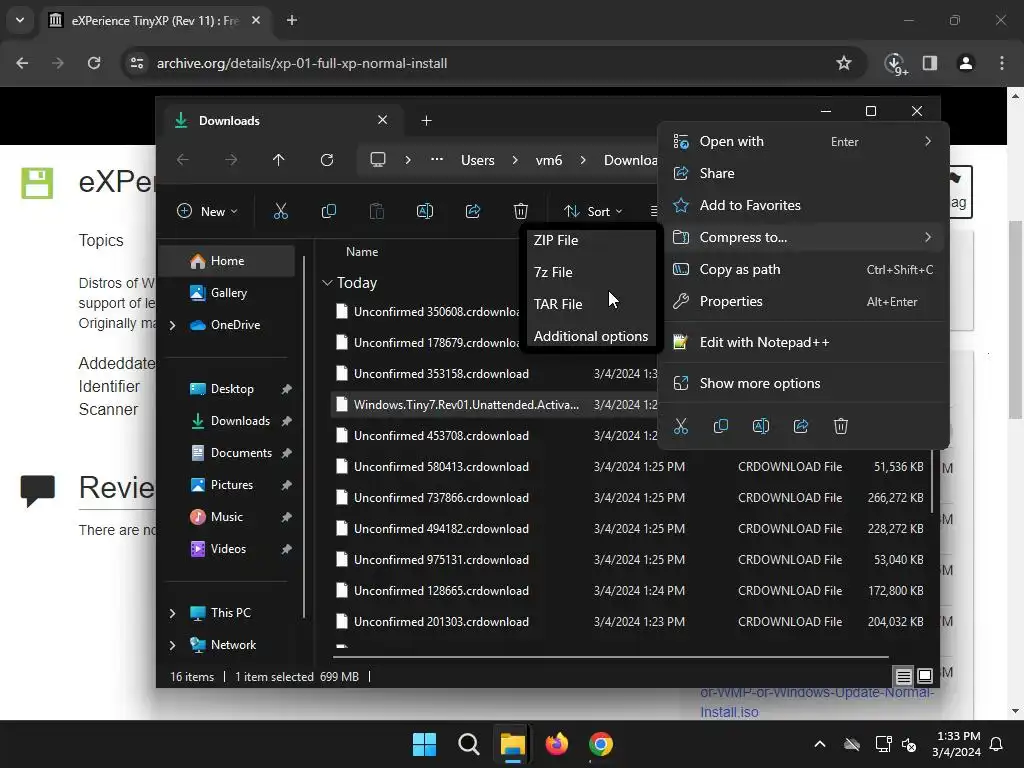Open Firefox from the taskbar

point(556,744)
